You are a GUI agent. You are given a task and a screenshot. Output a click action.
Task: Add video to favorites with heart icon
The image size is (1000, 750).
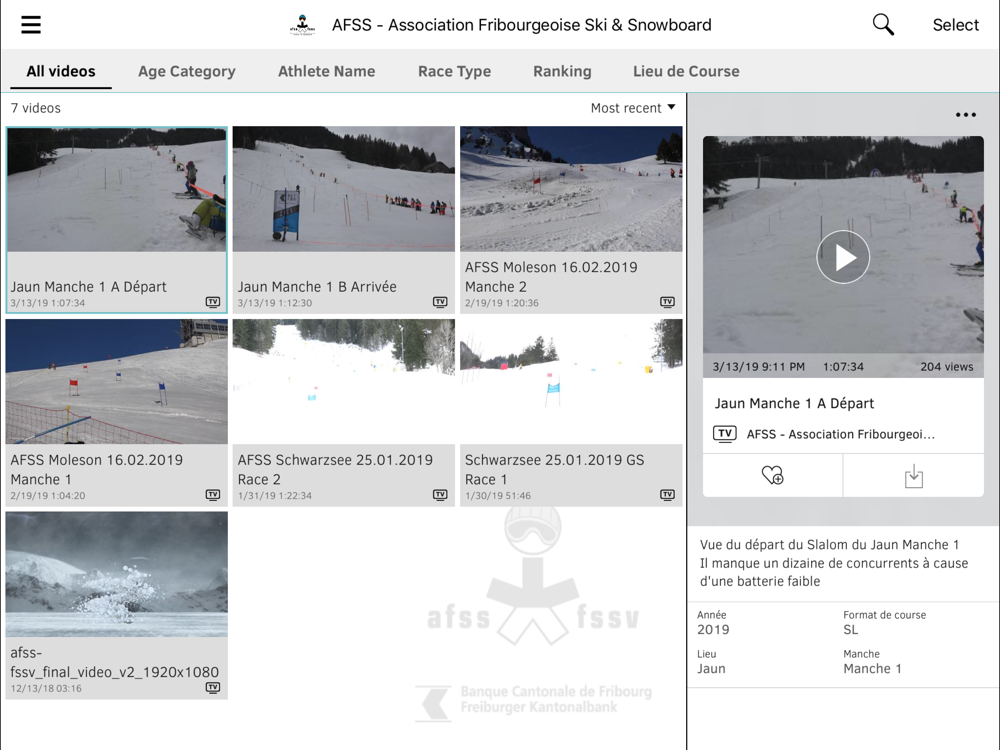[x=772, y=476]
